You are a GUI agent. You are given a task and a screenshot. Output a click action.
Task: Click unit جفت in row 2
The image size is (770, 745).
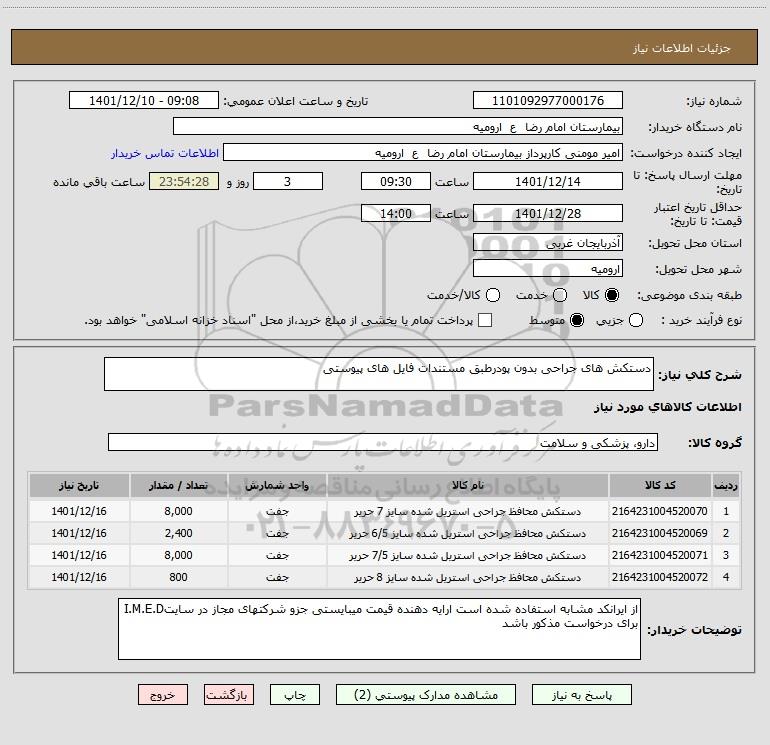click(x=277, y=533)
